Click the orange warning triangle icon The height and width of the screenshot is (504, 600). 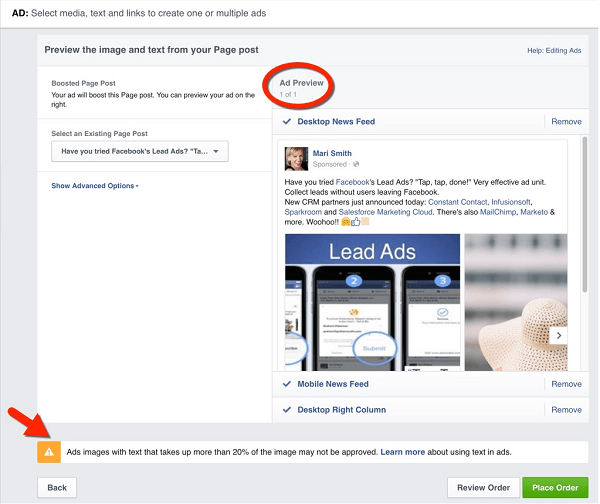[x=49, y=452]
